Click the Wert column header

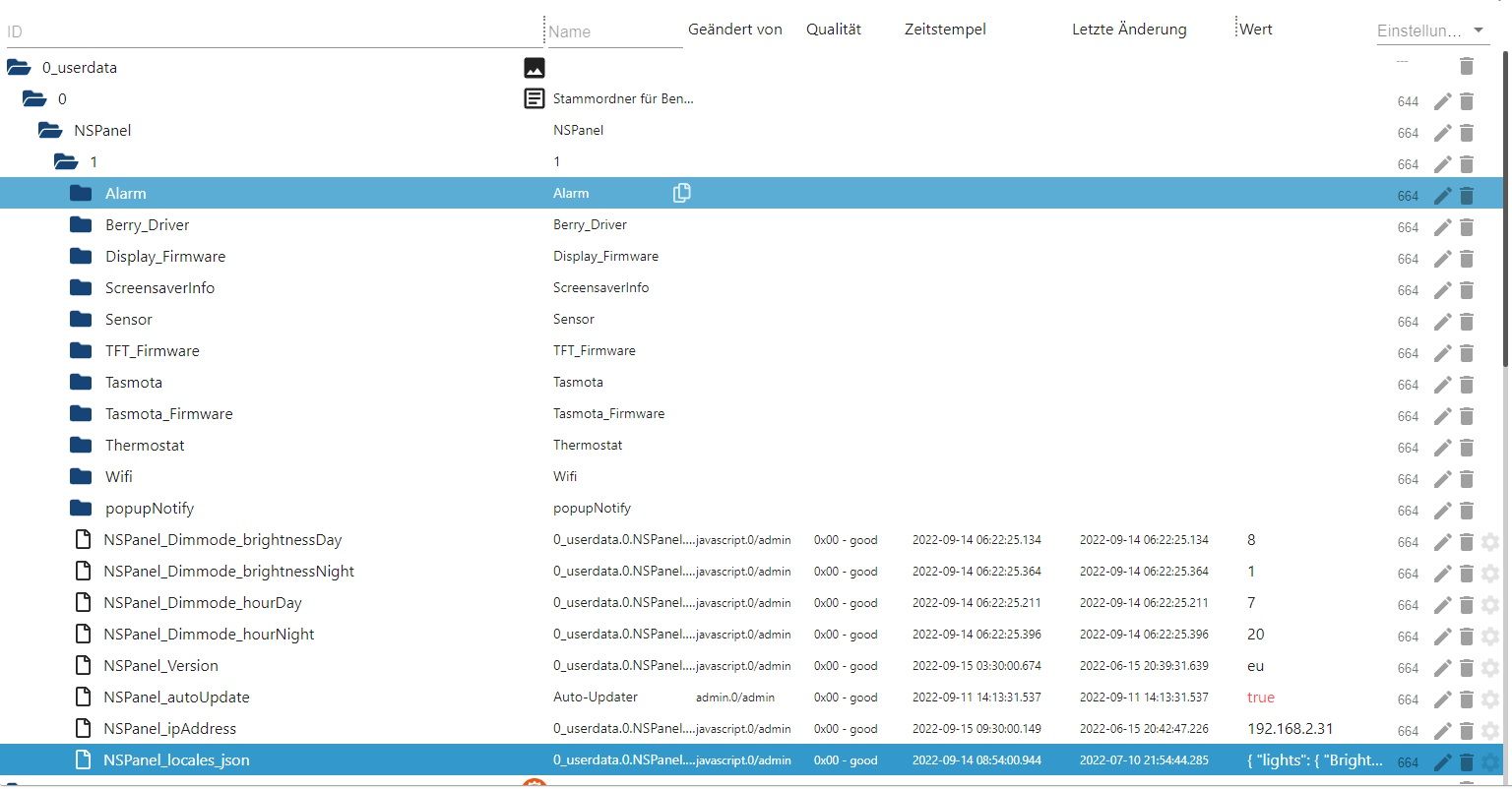tap(1256, 30)
